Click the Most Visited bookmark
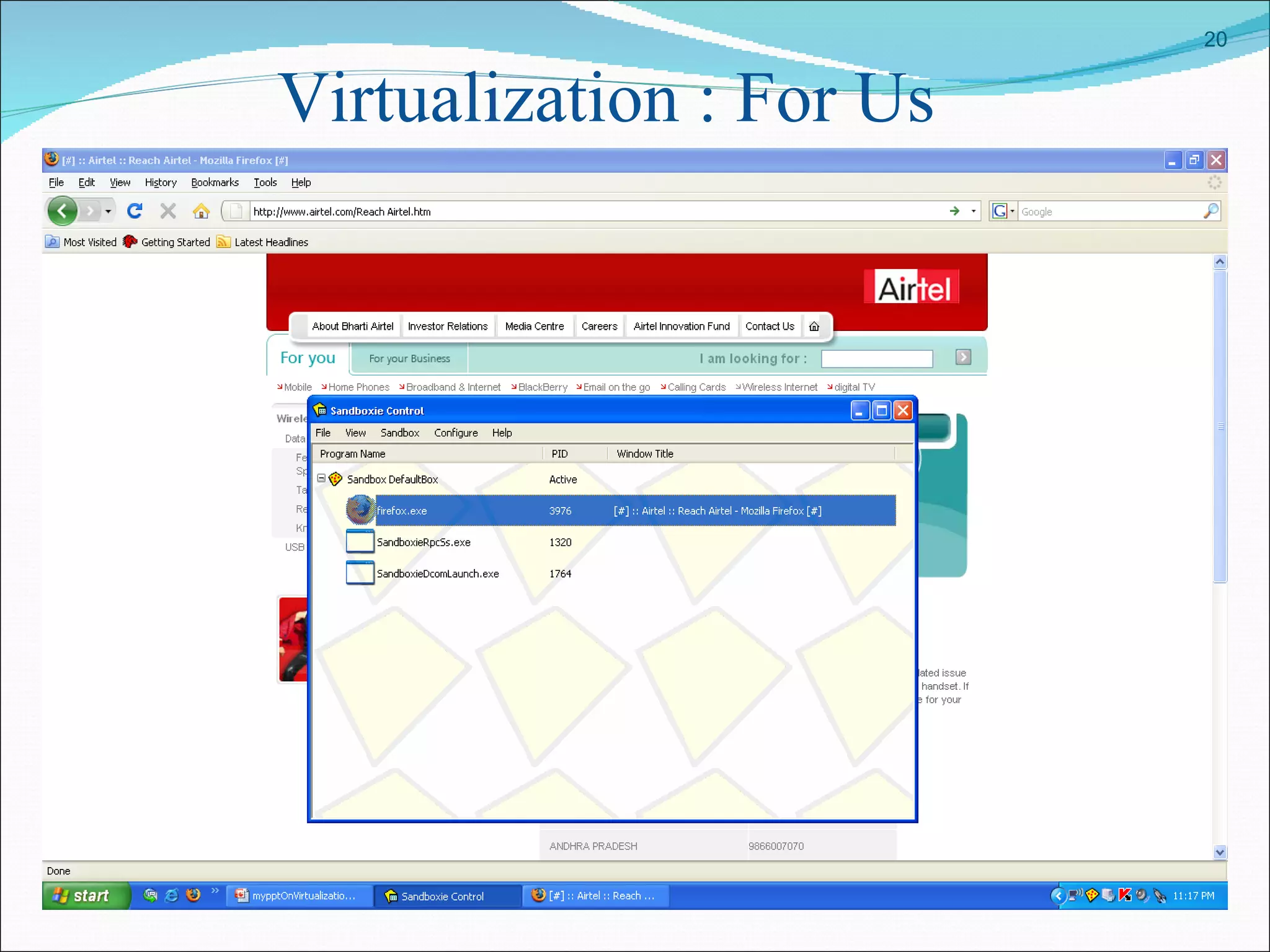Screen dimensions: 1270x952 (81, 242)
